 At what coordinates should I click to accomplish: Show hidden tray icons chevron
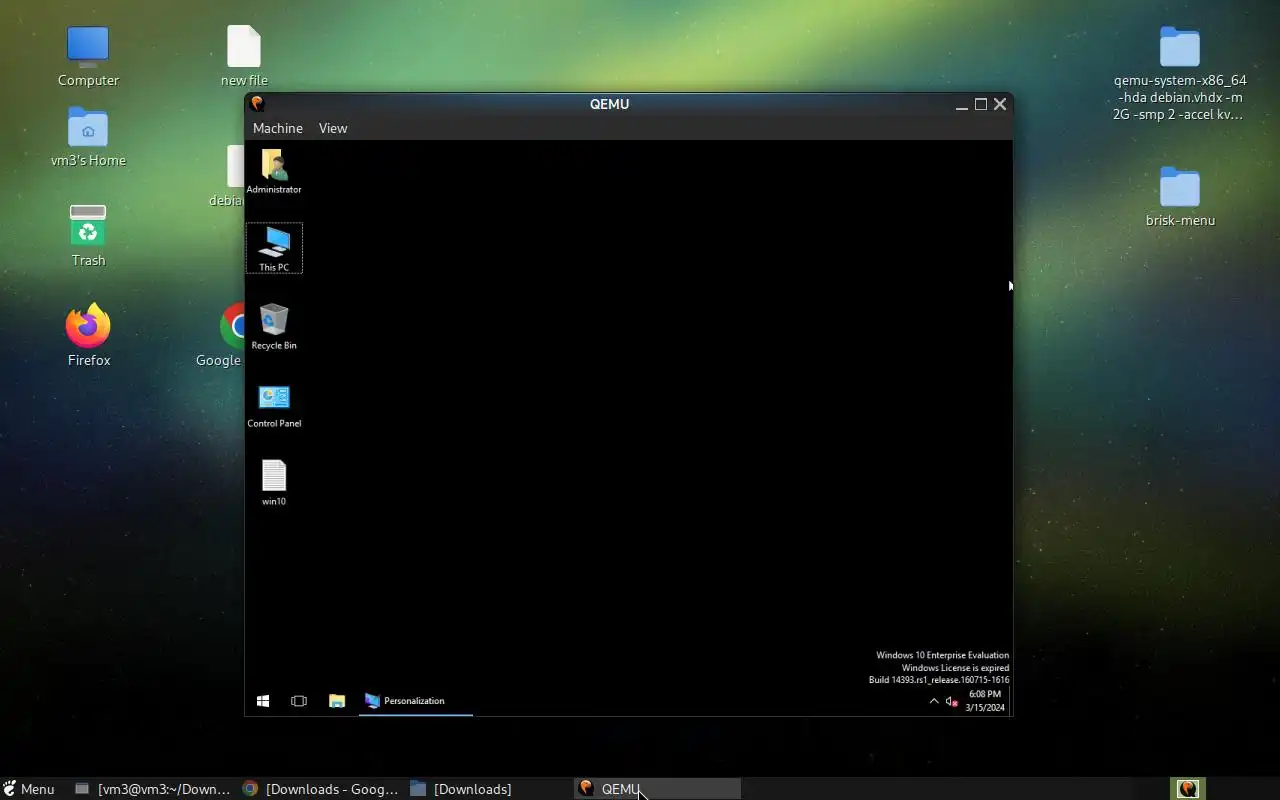click(x=934, y=701)
